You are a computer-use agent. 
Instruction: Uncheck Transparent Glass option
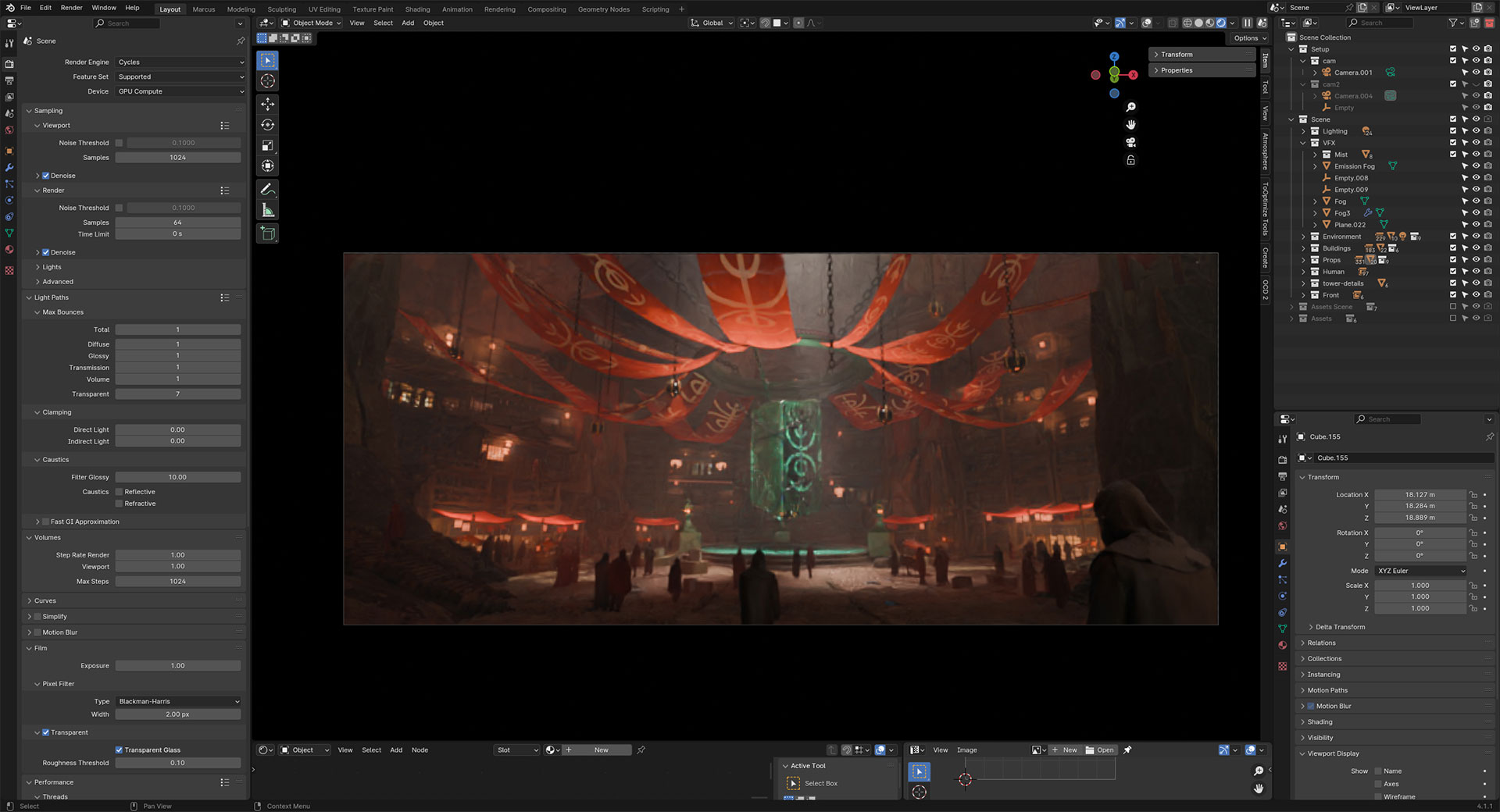120,750
